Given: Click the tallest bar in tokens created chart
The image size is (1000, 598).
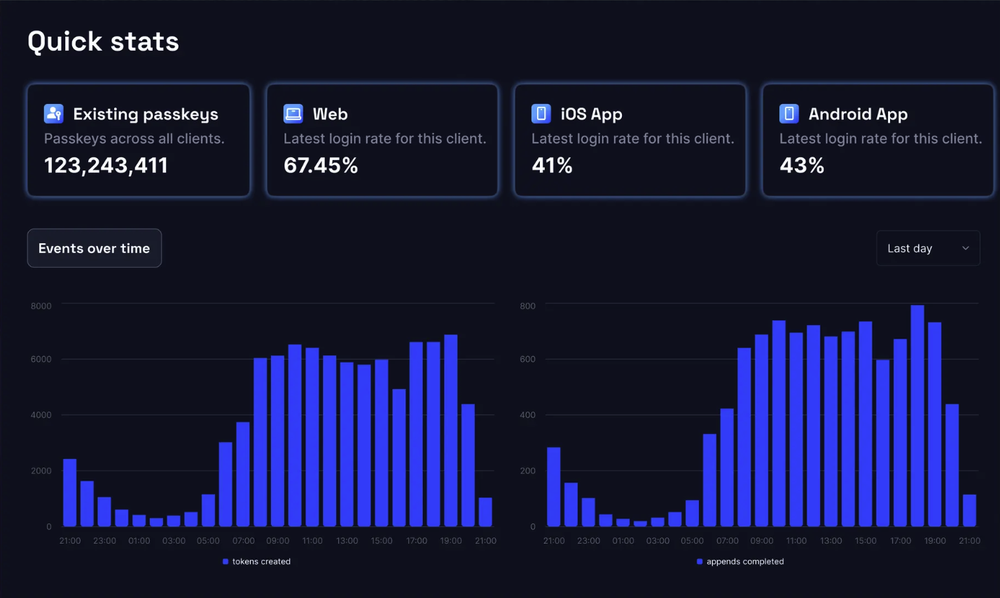Looking at the screenshot, I should point(451,430).
